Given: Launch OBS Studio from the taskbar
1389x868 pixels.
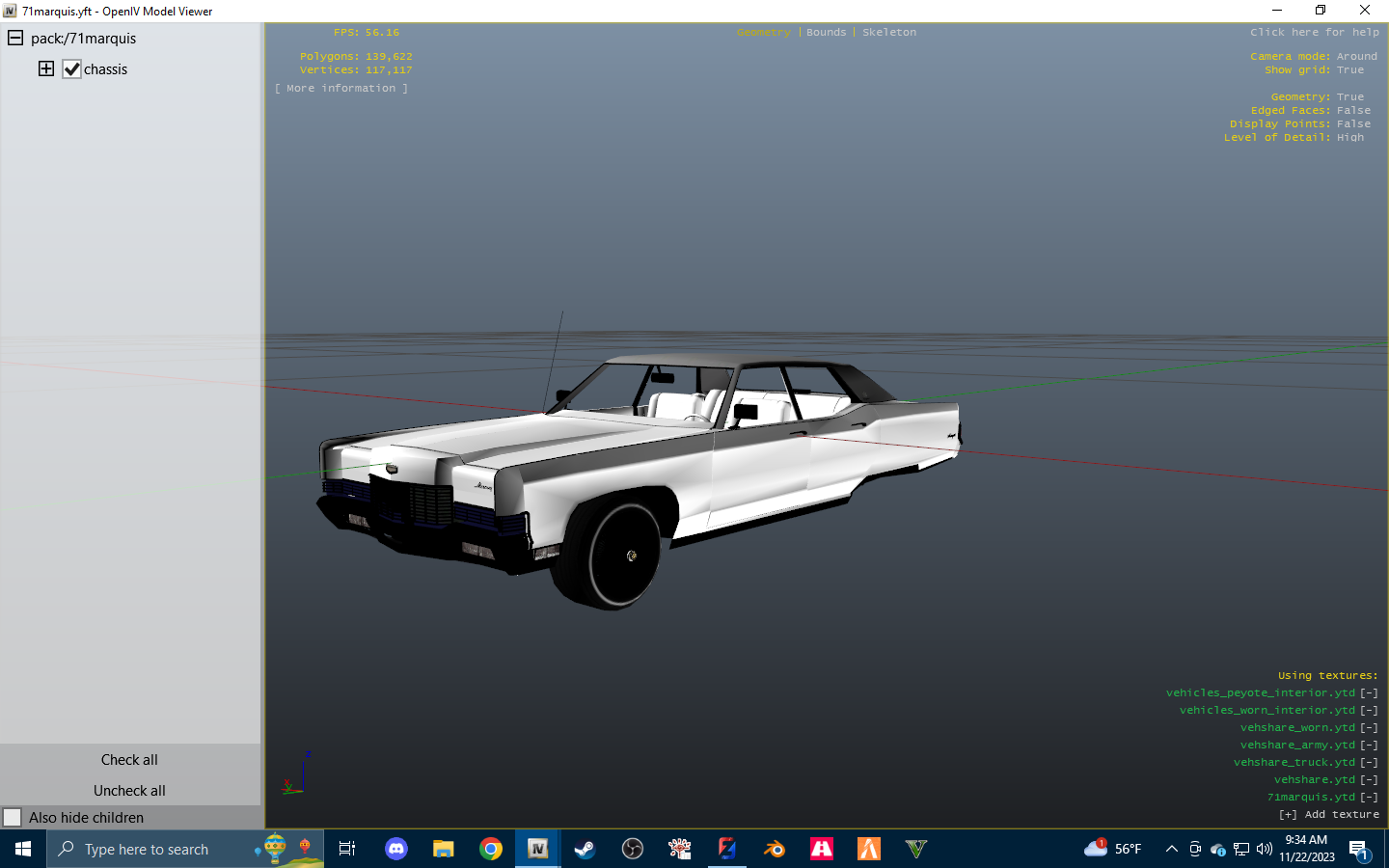Looking at the screenshot, I should (x=631, y=850).
